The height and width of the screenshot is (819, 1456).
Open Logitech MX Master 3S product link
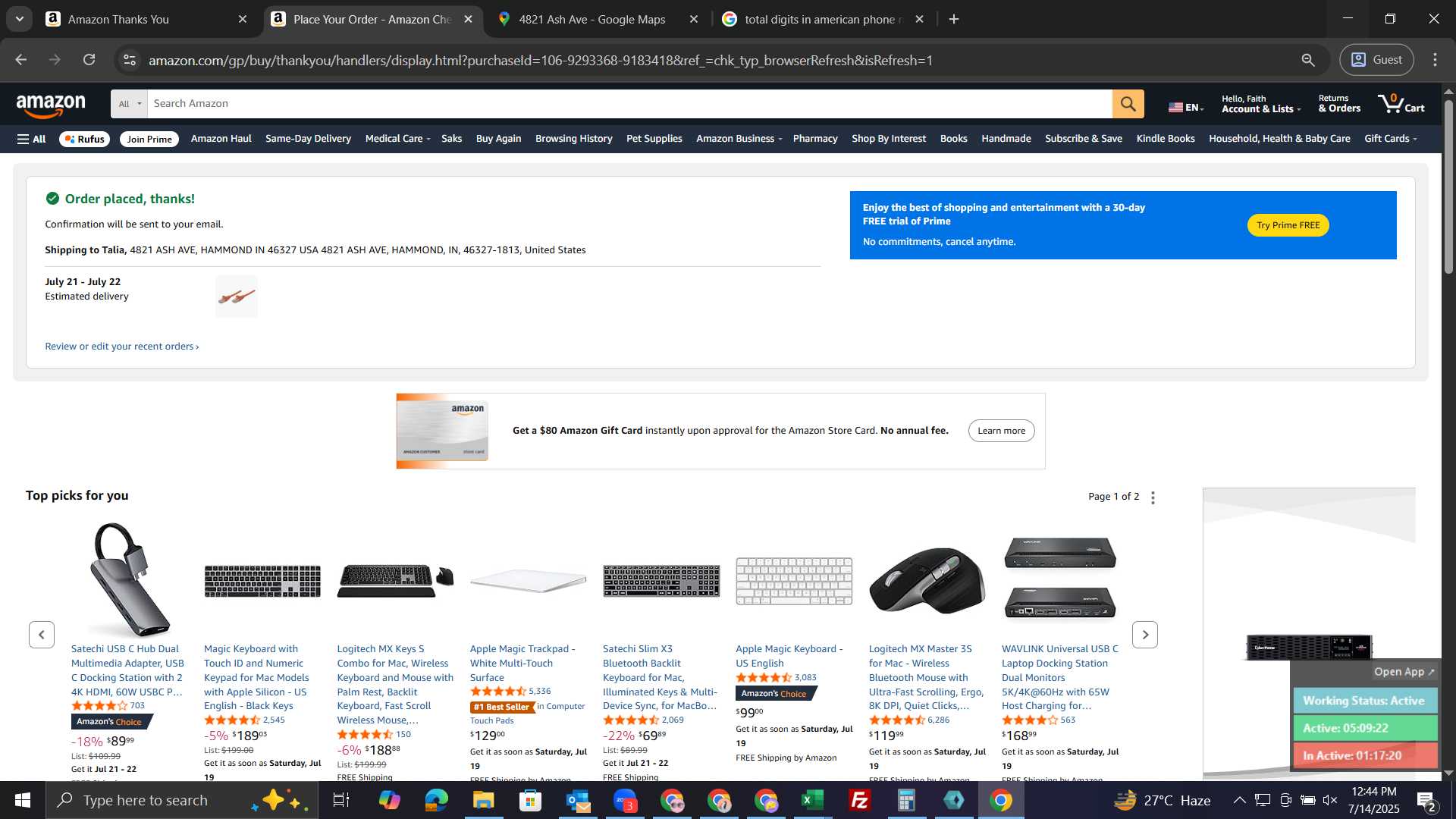click(x=926, y=677)
